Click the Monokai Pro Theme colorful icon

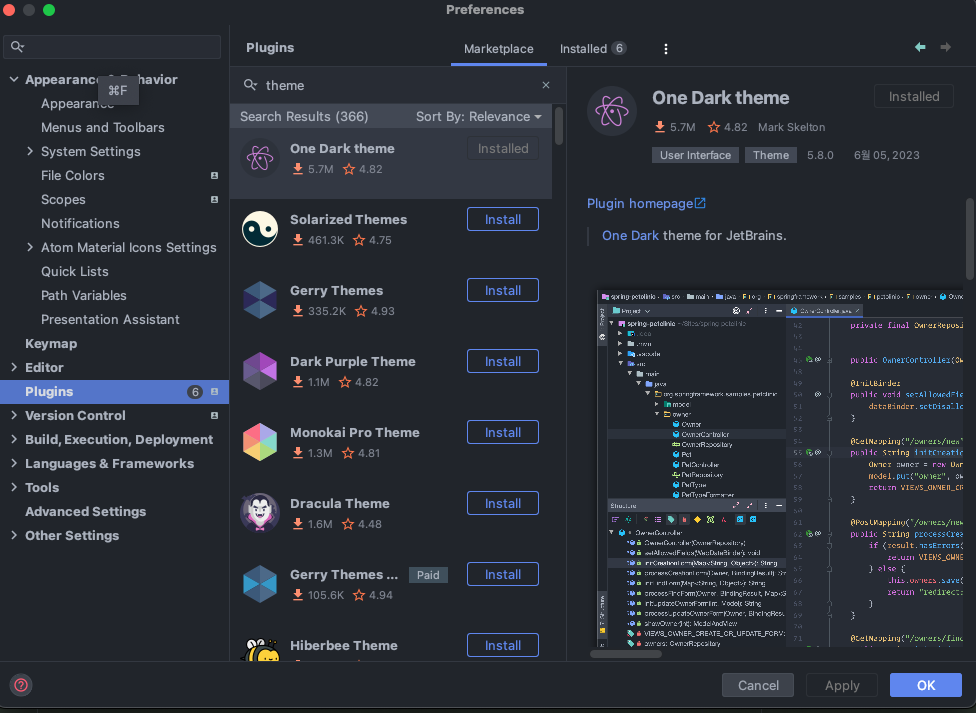(x=260, y=442)
